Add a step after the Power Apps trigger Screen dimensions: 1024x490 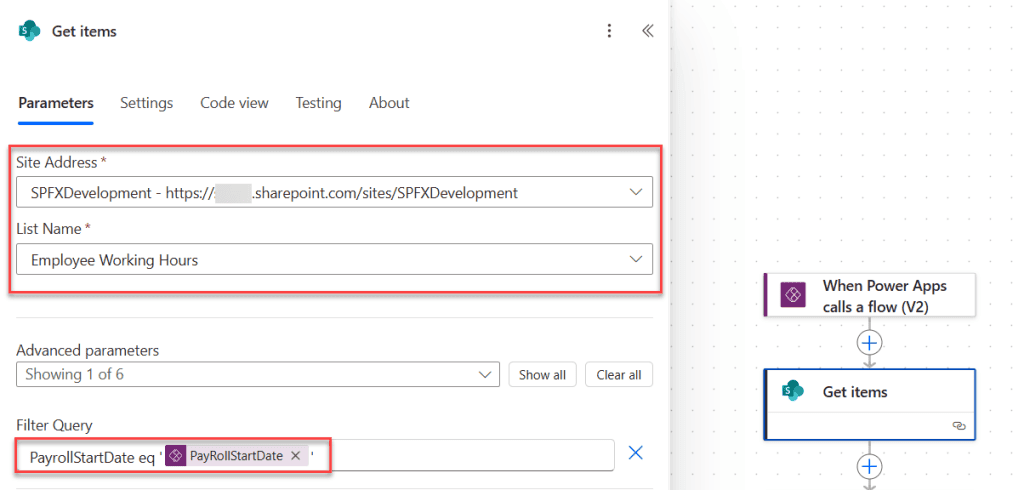pos(869,342)
